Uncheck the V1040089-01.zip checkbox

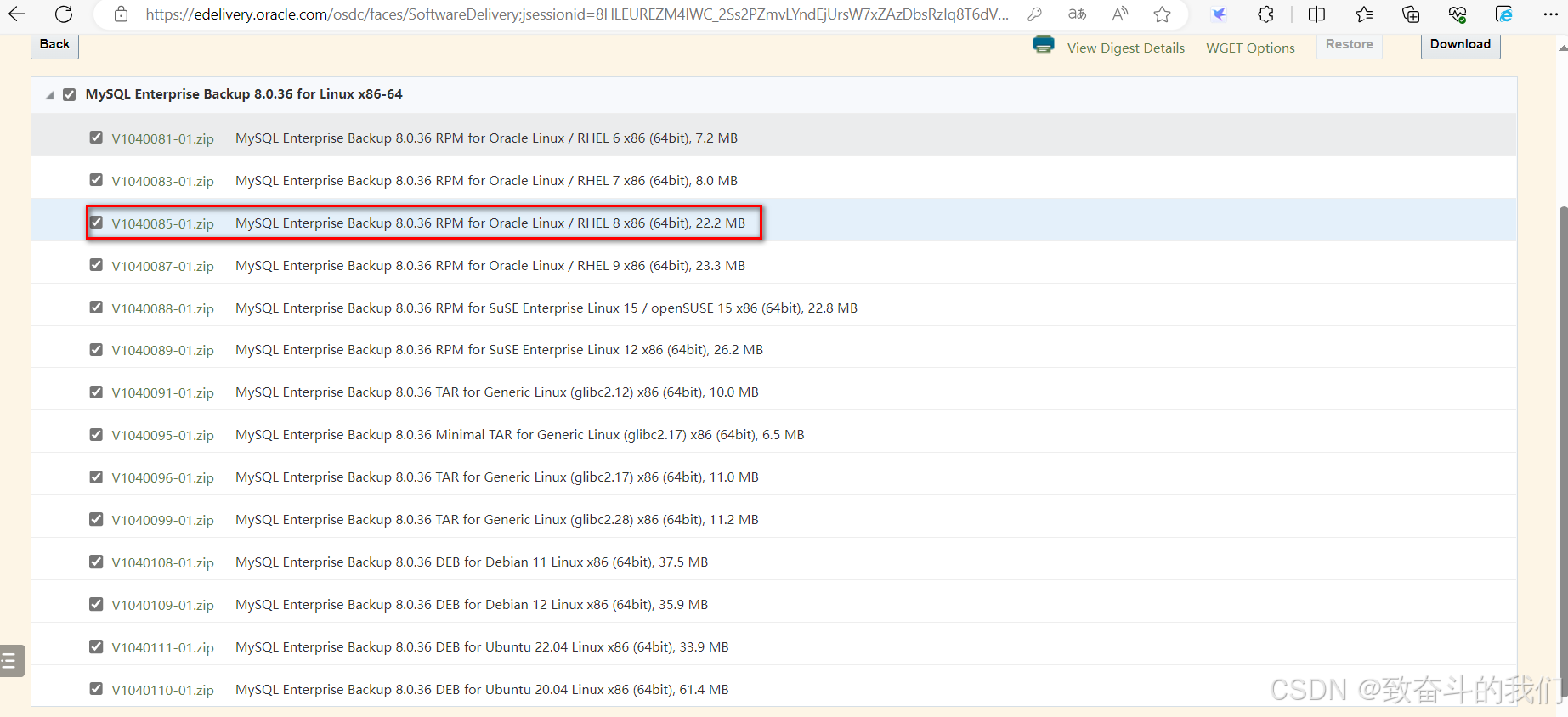(96, 350)
